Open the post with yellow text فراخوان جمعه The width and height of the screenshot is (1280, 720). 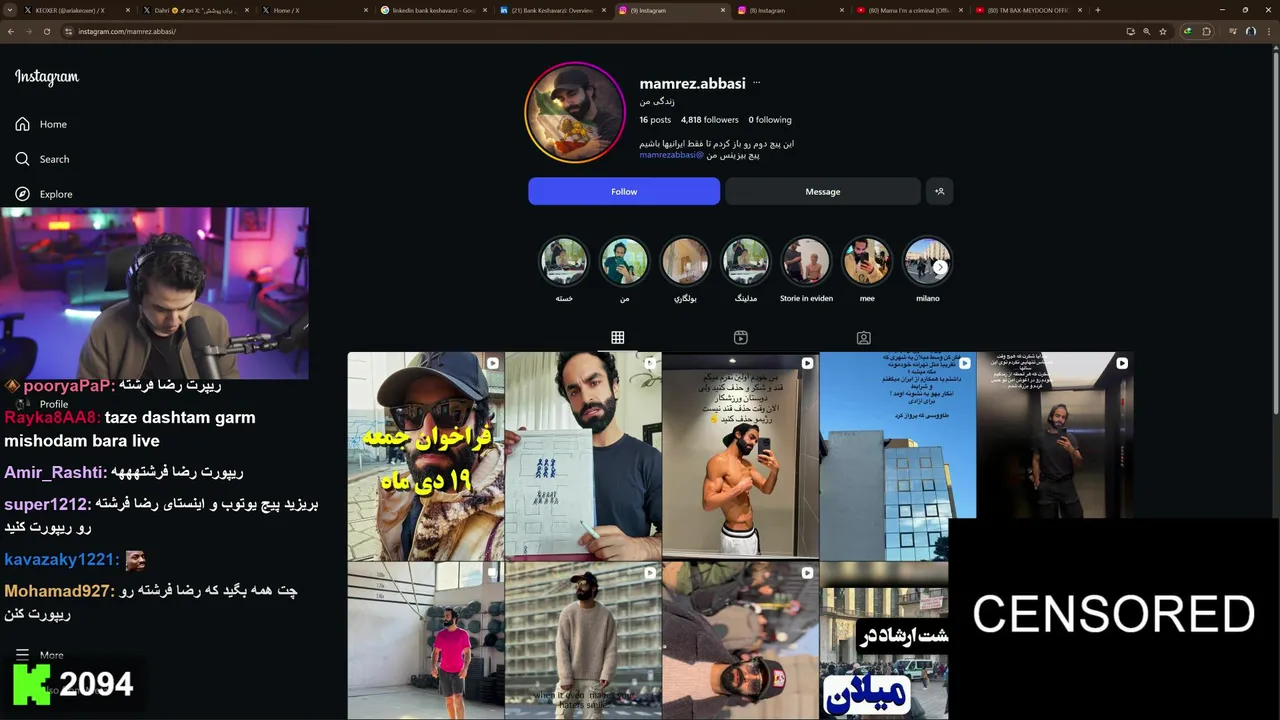pyautogui.click(x=425, y=456)
